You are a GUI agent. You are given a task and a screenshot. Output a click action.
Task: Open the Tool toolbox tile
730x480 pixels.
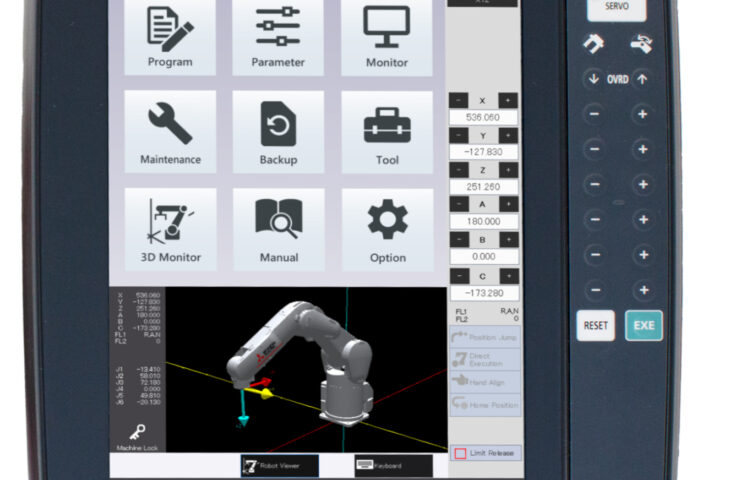pyautogui.click(x=386, y=132)
